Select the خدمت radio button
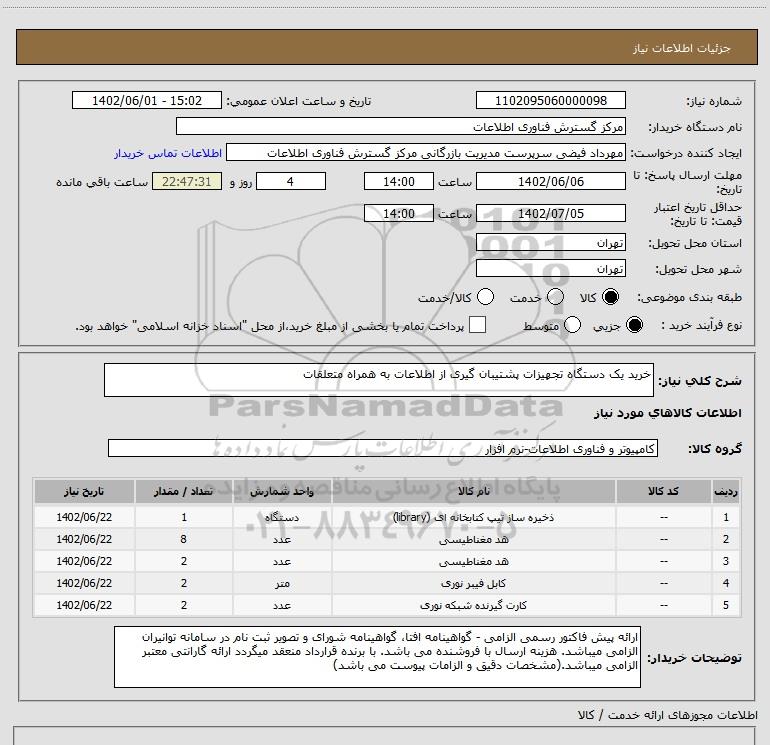Viewport: 770px width, 745px height. (555, 297)
